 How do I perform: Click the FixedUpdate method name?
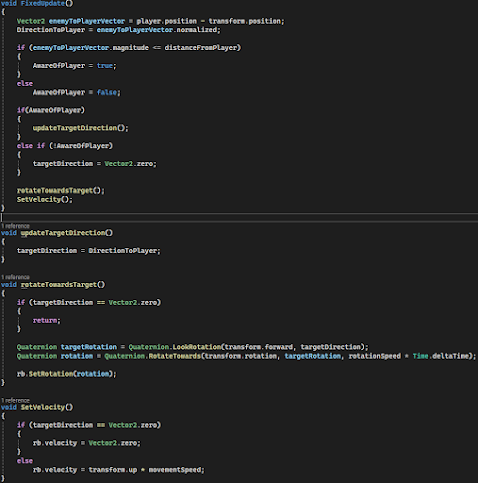(x=43, y=3)
